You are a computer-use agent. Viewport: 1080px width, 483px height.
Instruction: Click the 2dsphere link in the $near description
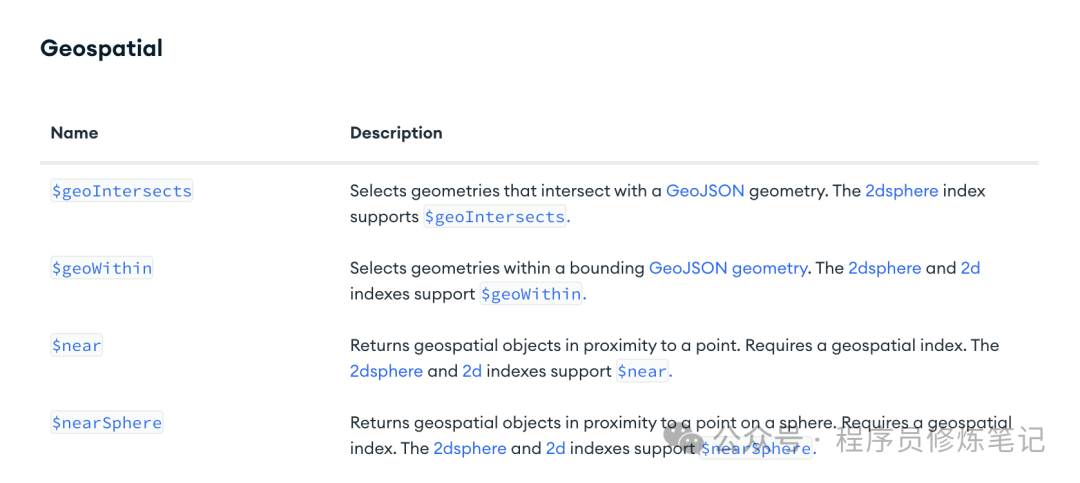[386, 371]
